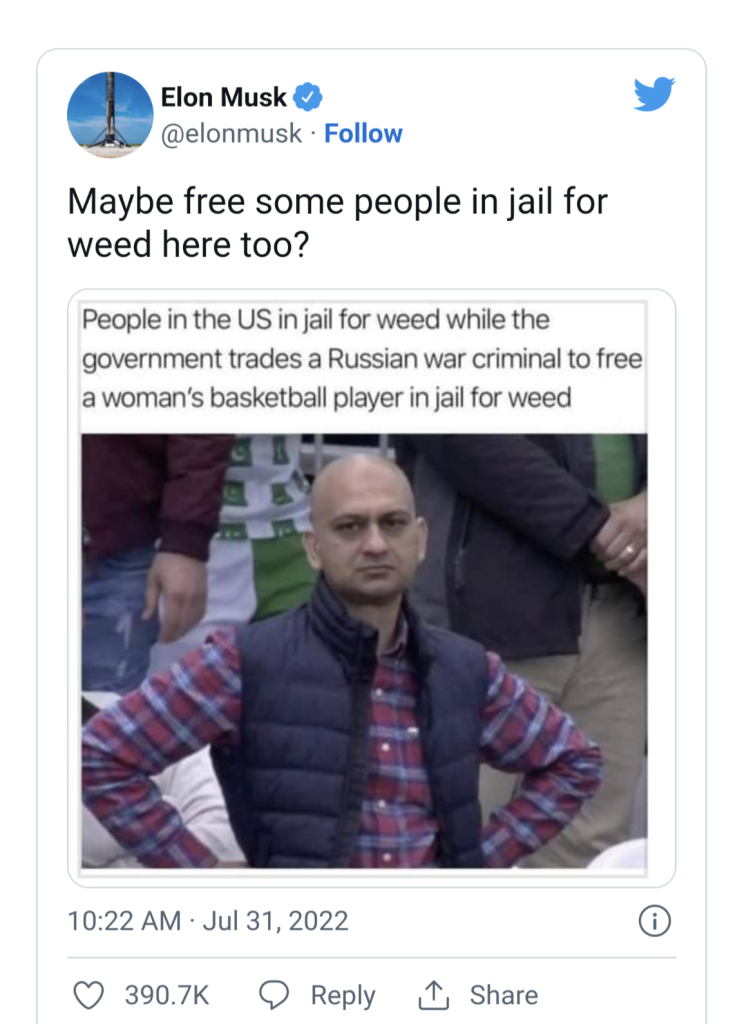This screenshot has width=742, height=1024.
Task: Open Elon Musk's rocket profile avatar
Action: click(x=110, y=115)
